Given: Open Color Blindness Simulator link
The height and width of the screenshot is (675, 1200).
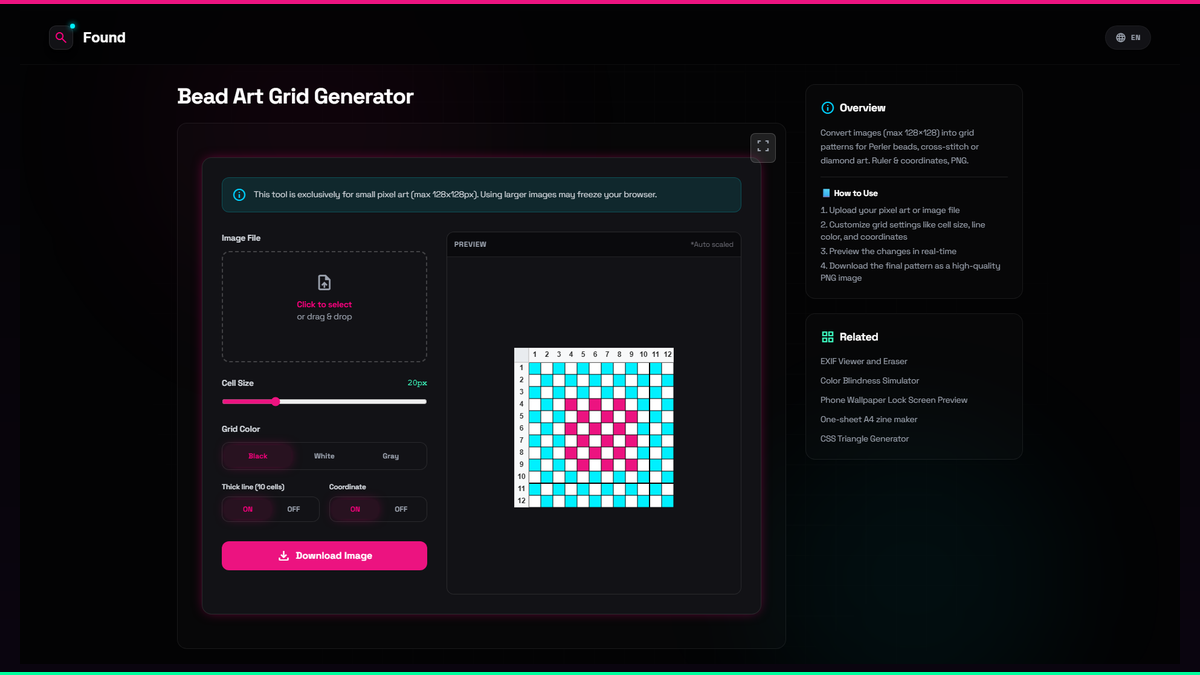Looking at the screenshot, I should 870,381.
